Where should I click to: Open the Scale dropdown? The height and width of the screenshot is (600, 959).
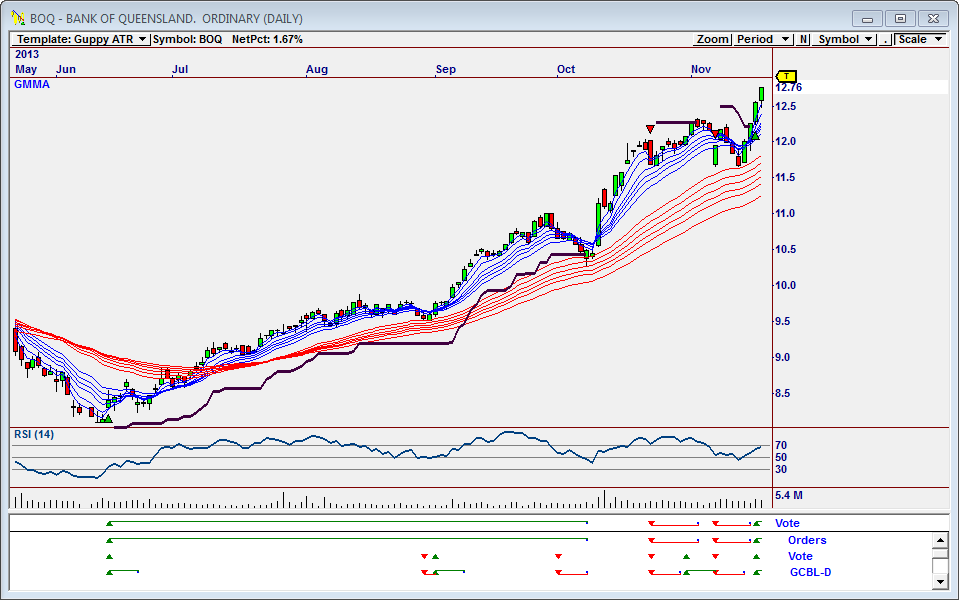pos(920,39)
